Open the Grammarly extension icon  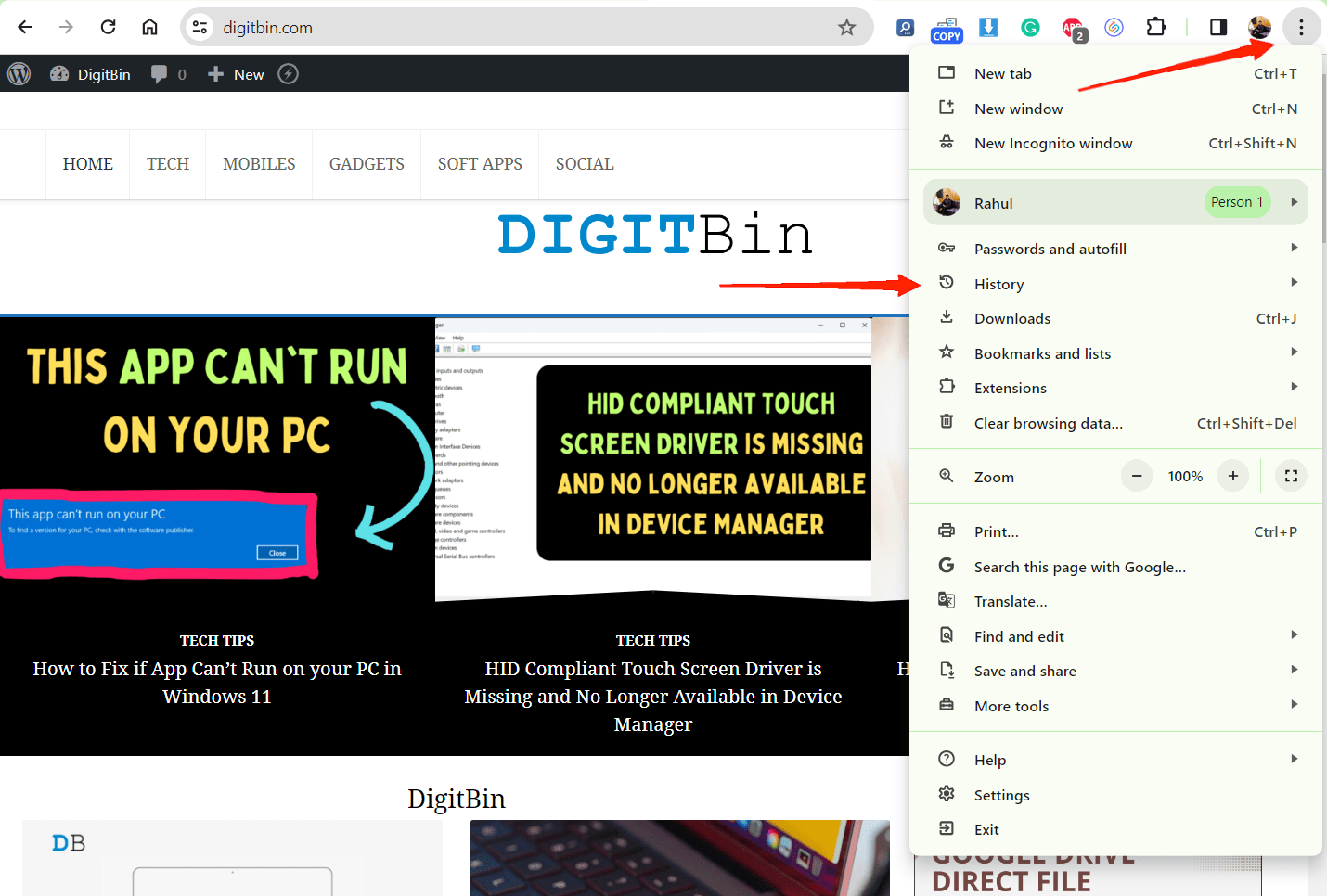[1030, 28]
